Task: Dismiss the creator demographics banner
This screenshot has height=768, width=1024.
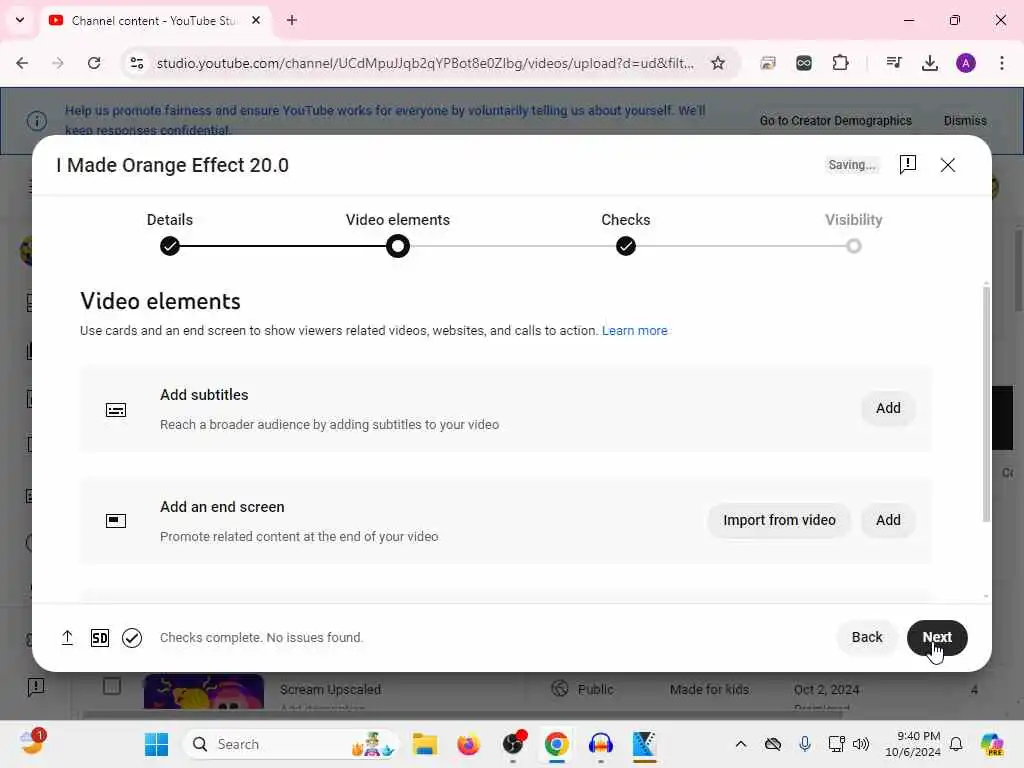Action: click(965, 120)
